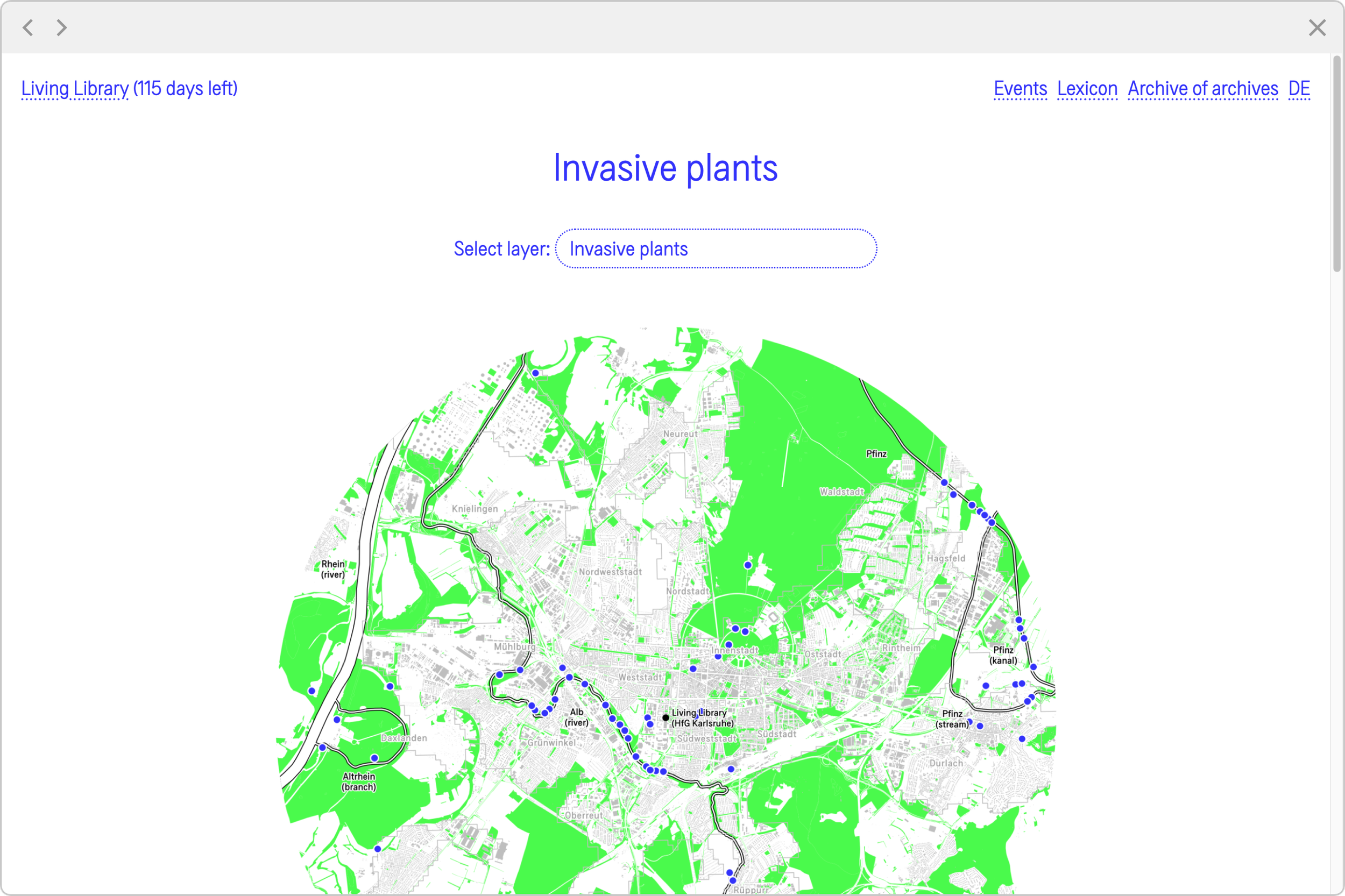Viewport: 1345px width, 896px height.
Task: Click the Pfinz (stream) map label
Action: point(952,719)
